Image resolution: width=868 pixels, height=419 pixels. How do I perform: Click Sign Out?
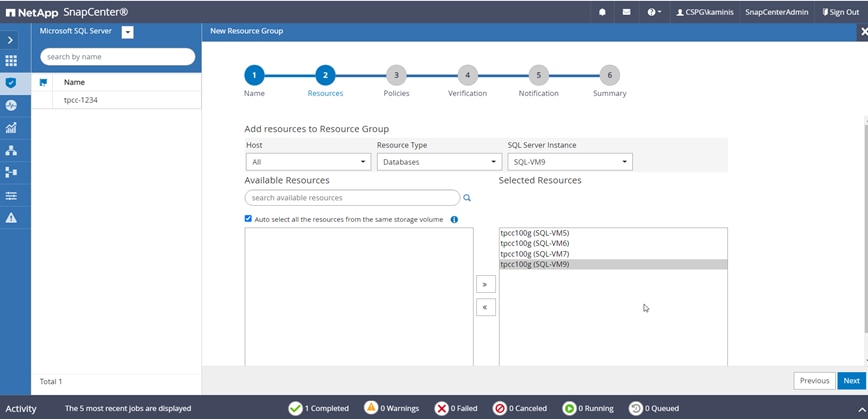pyautogui.click(x=840, y=12)
